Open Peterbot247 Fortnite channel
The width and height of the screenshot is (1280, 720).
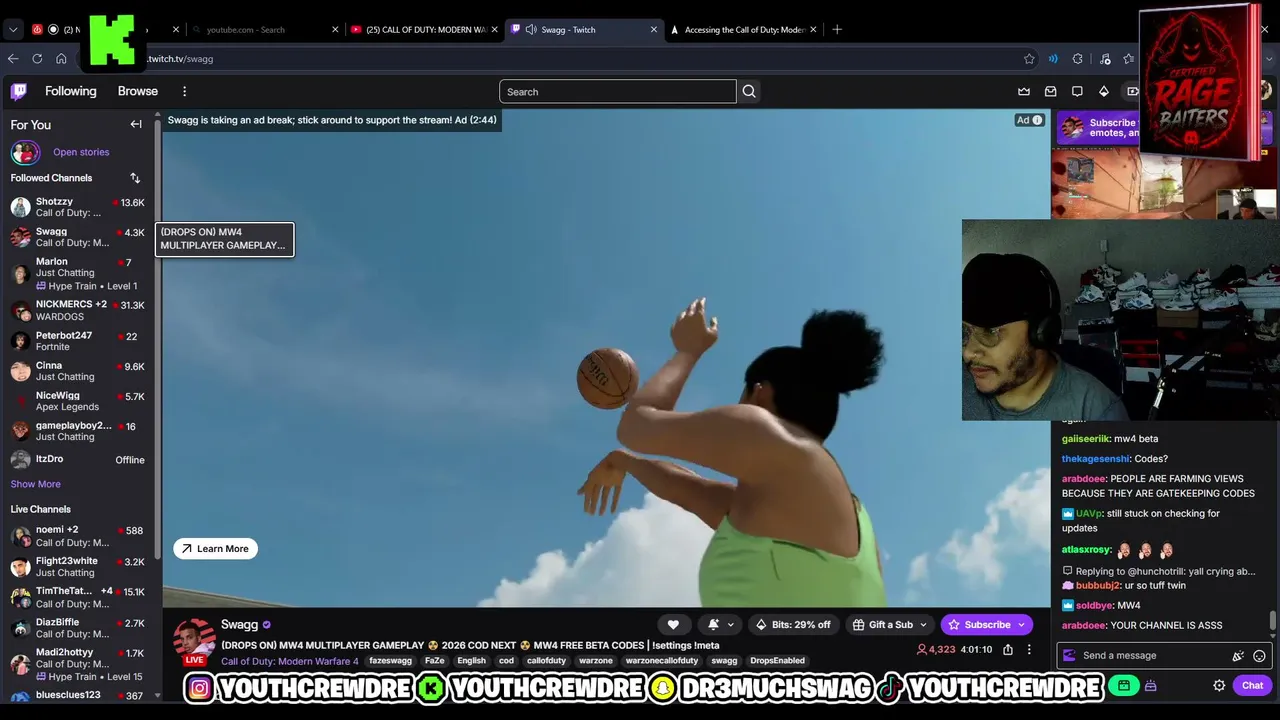click(78, 341)
